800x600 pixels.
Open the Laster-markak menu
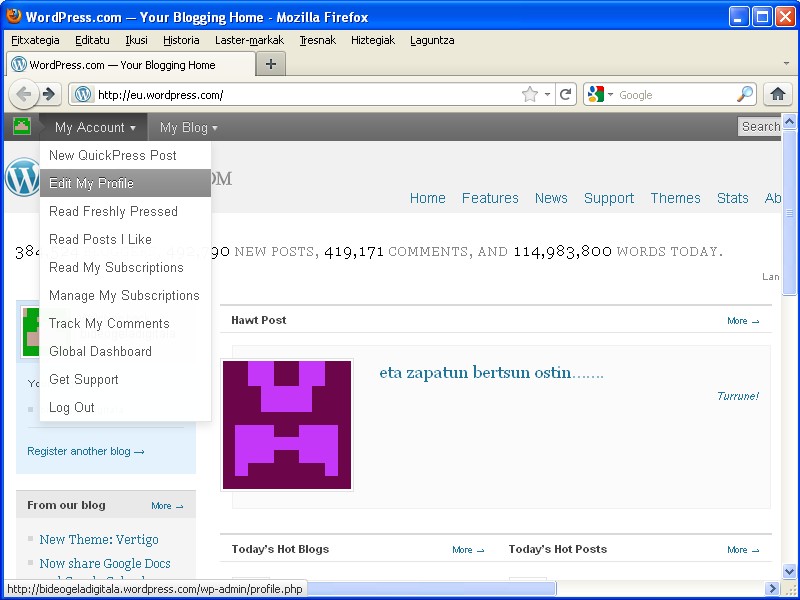coord(249,40)
